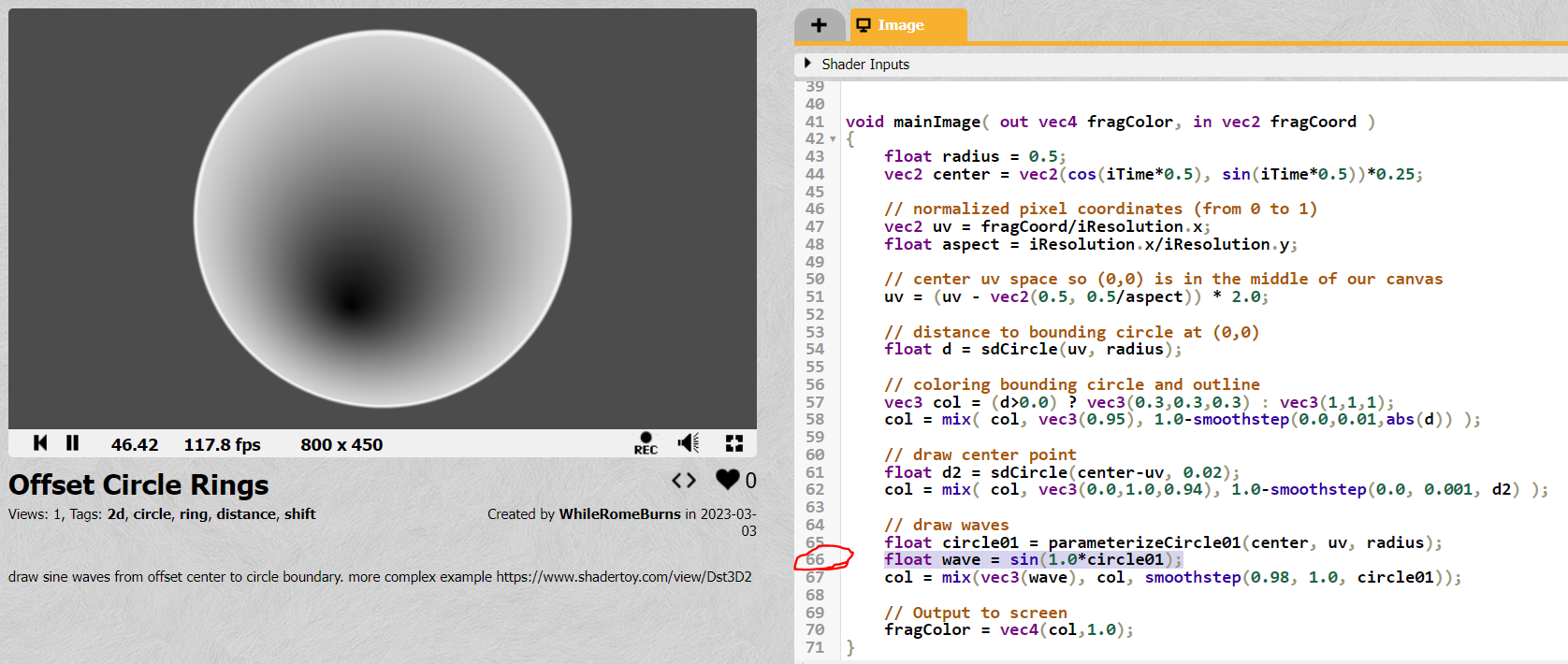
Task: Open the 2d tag link
Action: 116,513
